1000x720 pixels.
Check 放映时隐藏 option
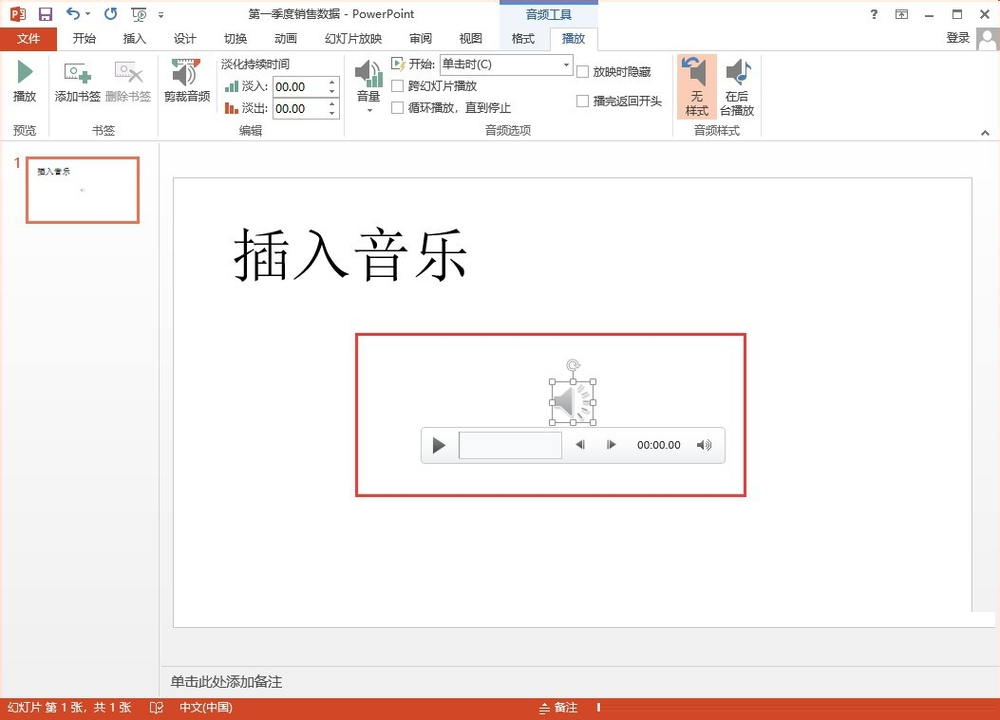tap(582, 72)
